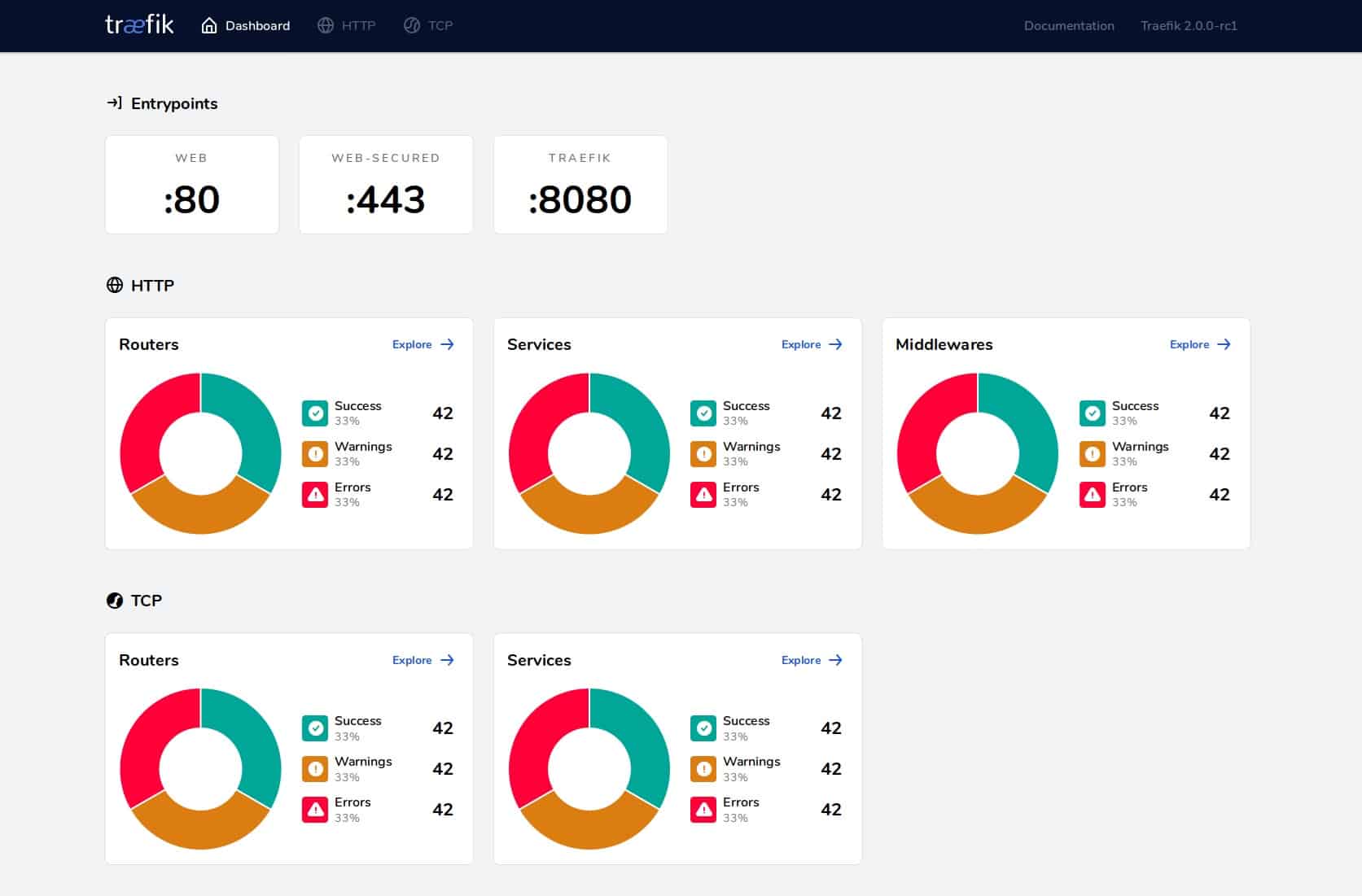Click the Entrypoints section arrow icon
1362x896 pixels.
pyautogui.click(x=115, y=103)
